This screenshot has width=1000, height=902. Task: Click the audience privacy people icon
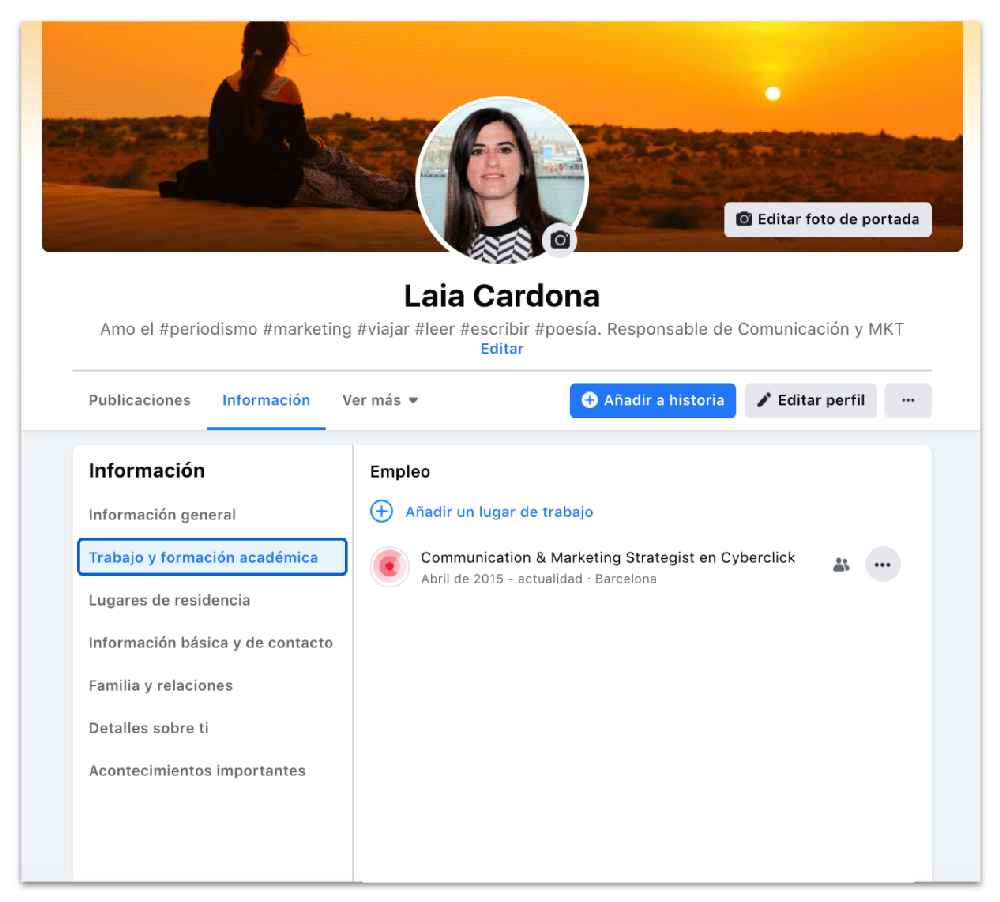point(841,565)
